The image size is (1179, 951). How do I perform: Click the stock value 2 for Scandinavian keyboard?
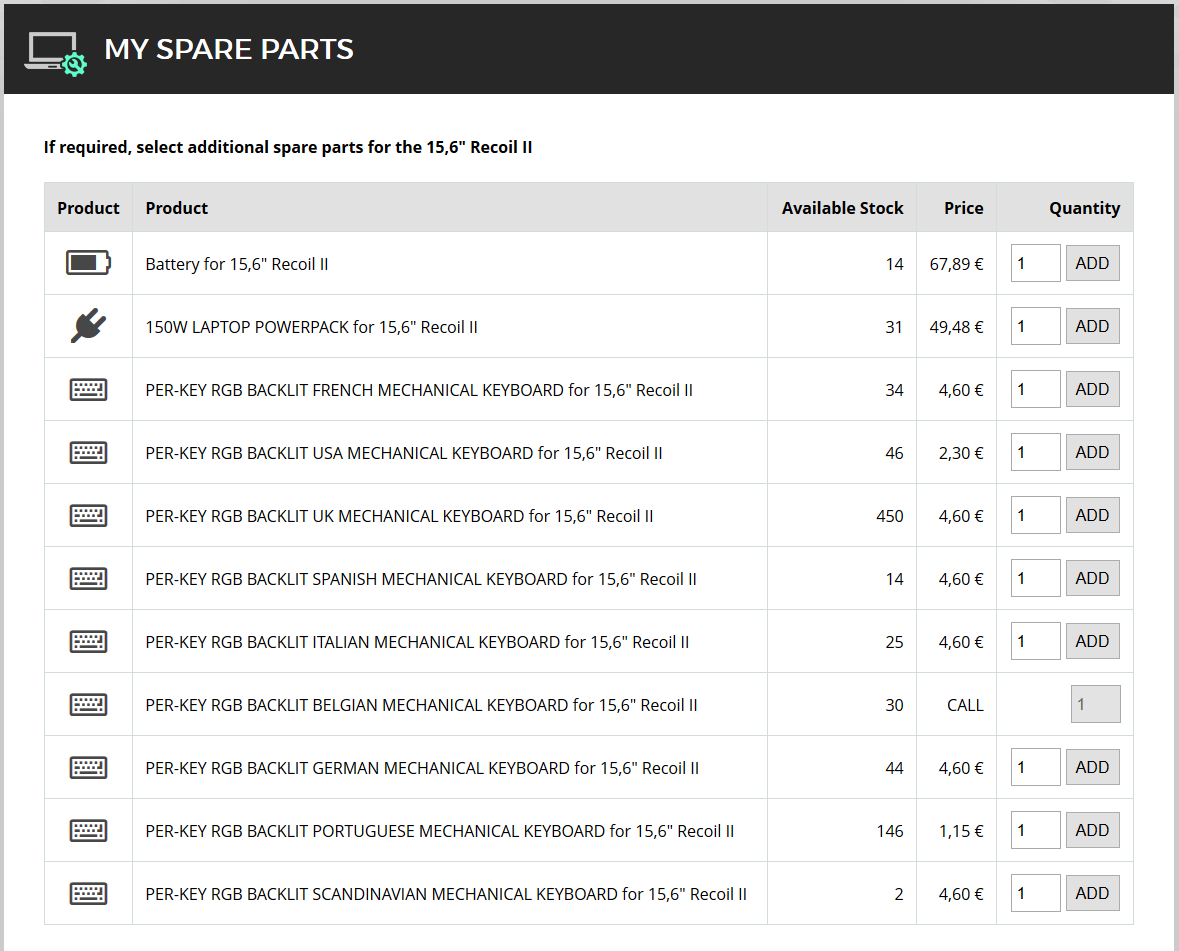point(899,895)
